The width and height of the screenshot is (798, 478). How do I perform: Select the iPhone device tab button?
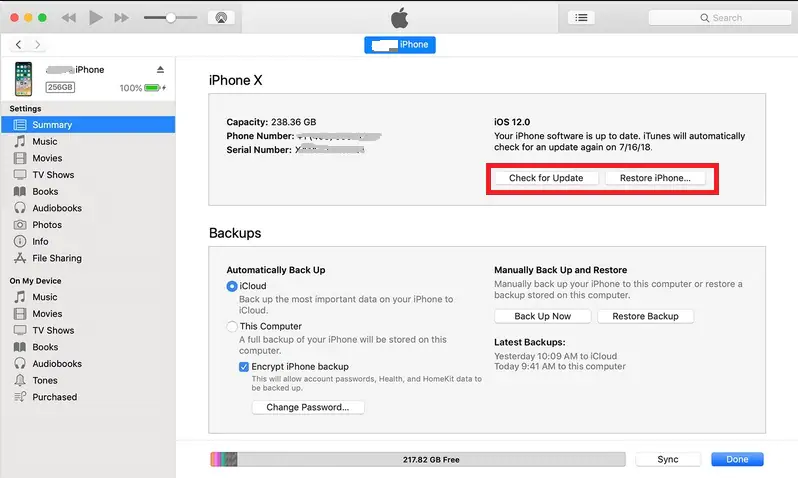click(400, 45)
